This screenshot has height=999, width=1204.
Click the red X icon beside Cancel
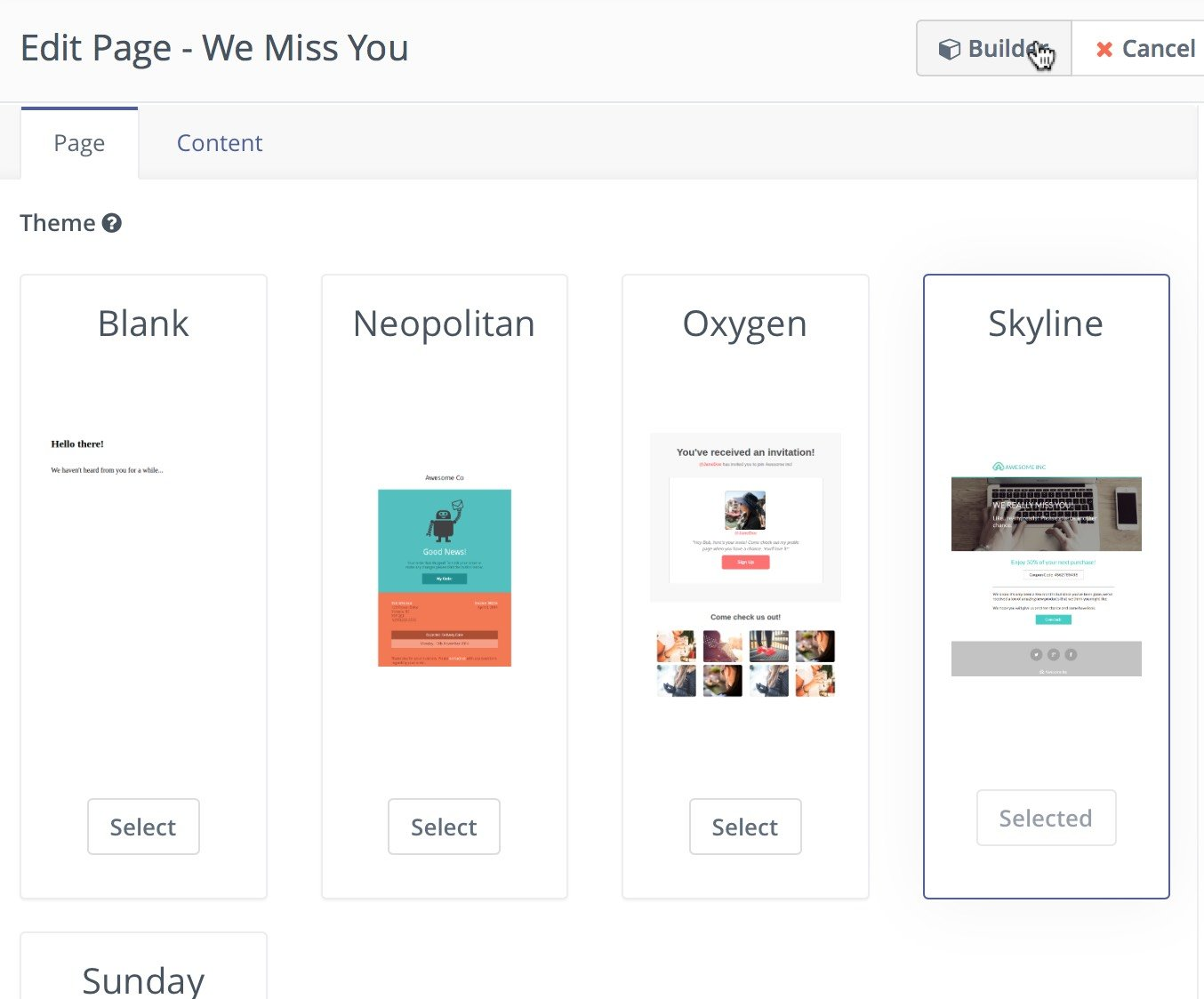tap(1104, 49)
